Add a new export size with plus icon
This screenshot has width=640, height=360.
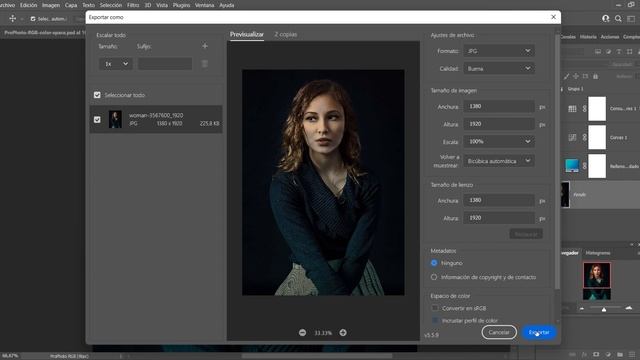pos(205,46)
